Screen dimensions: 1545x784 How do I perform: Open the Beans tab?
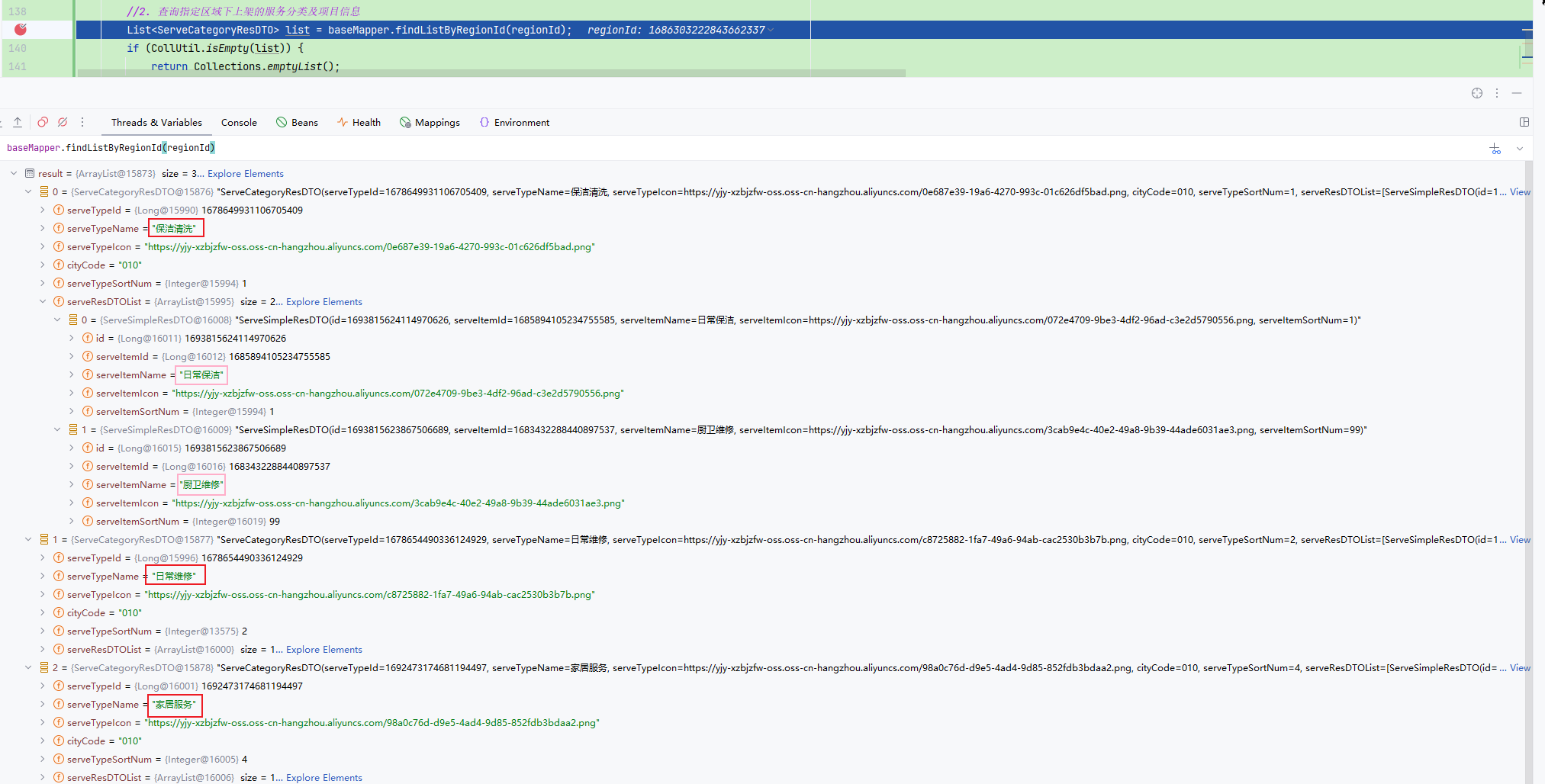point(298,123)
